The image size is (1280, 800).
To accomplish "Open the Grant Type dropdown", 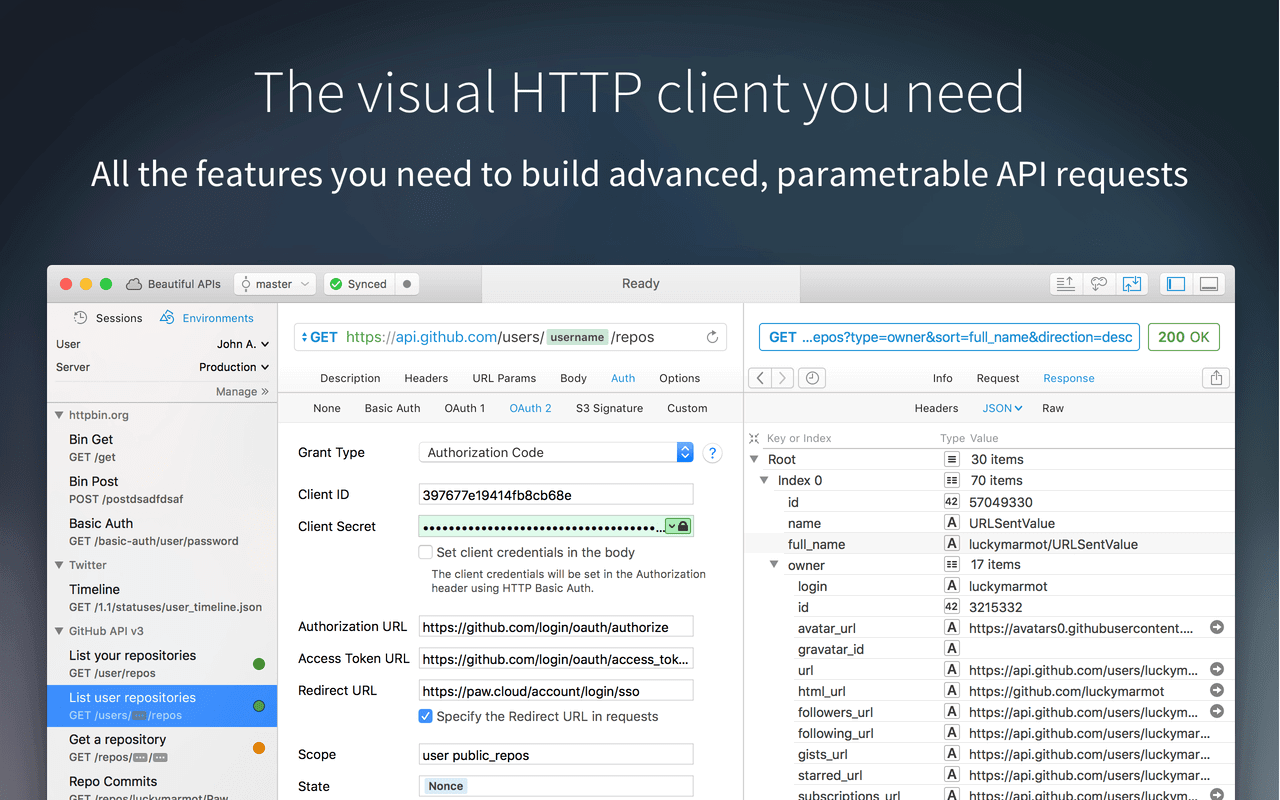I will (x=555, y=453).
